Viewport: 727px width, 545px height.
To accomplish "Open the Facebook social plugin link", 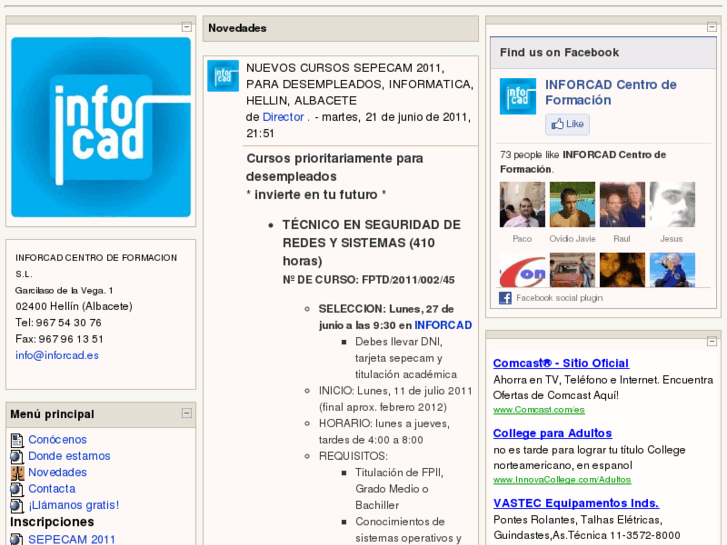I will tap(560, 298).
